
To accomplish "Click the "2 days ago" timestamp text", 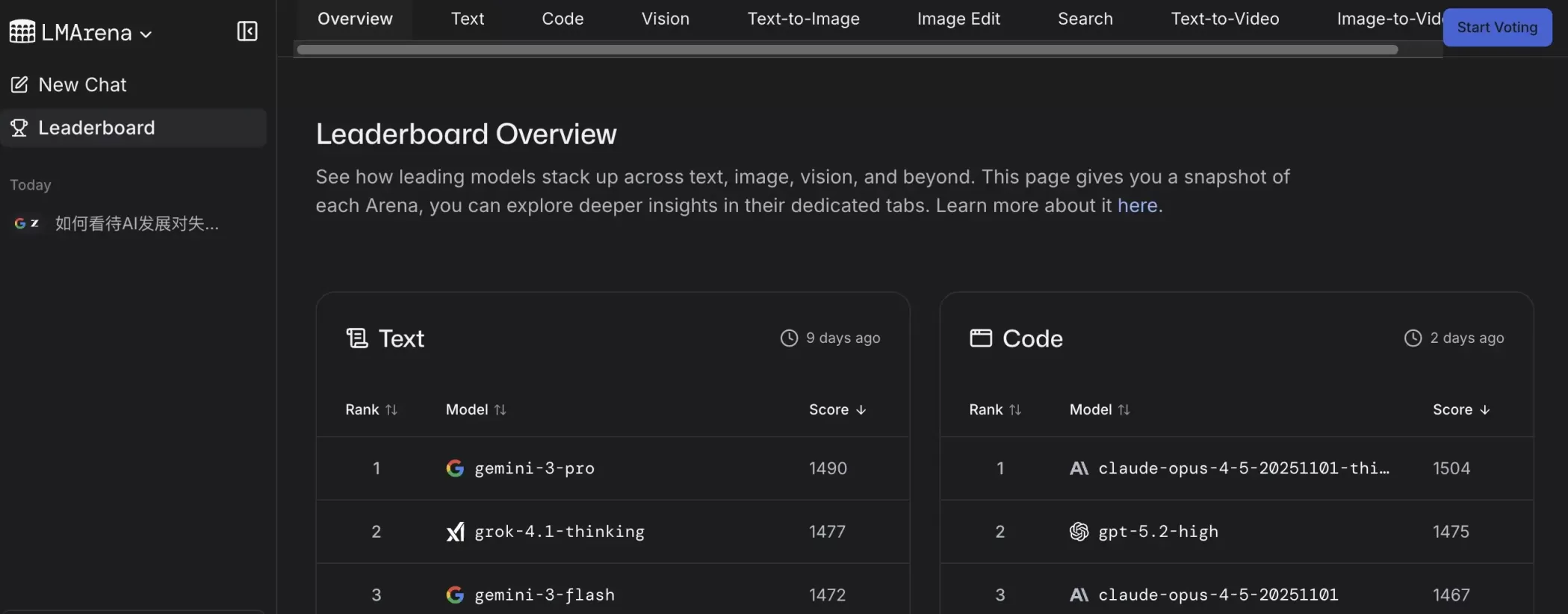I will 1467,338.
